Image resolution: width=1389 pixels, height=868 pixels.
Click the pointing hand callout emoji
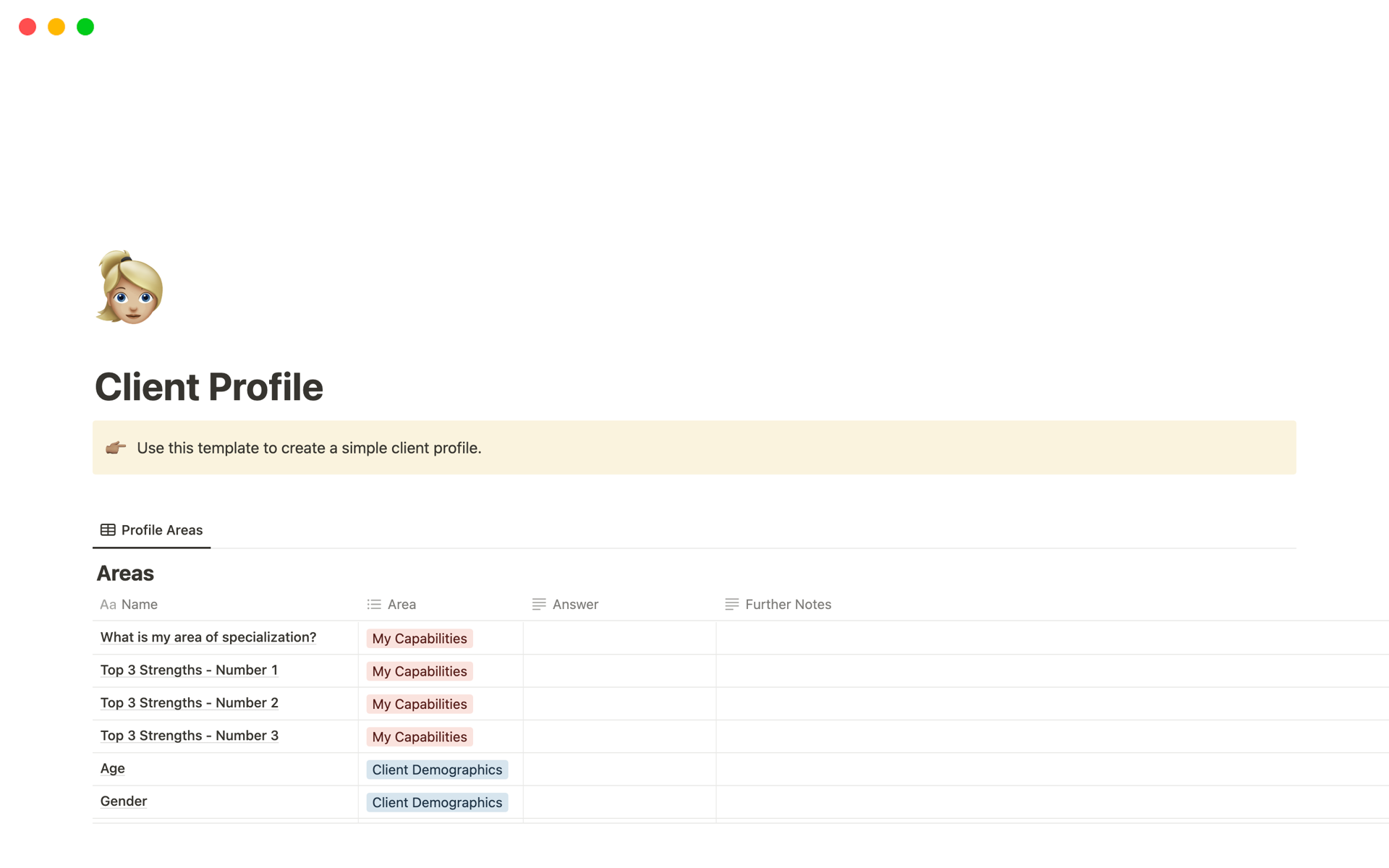(x=116, y=448)
